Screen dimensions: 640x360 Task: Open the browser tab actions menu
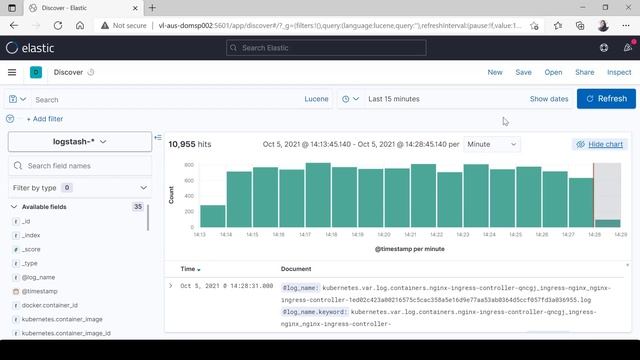(x=12, y=8)
